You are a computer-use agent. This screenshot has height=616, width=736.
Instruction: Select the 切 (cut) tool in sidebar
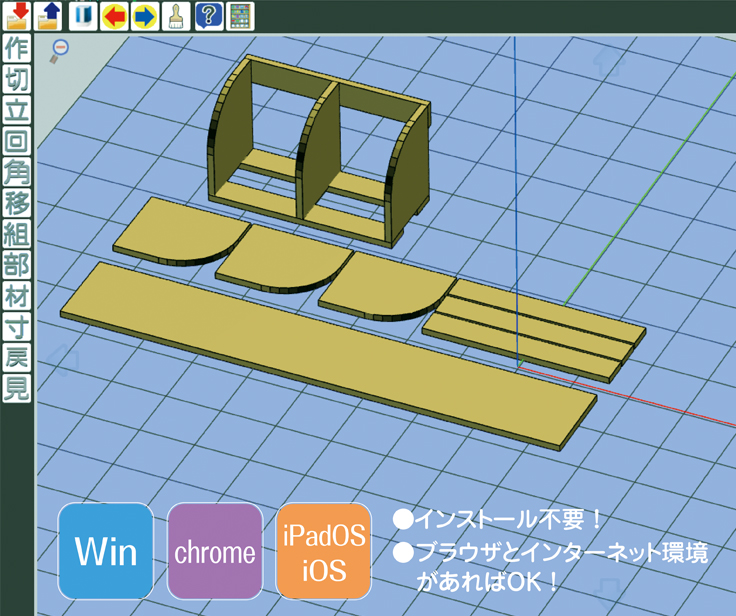pyautogui.click(x=16, y=79)
